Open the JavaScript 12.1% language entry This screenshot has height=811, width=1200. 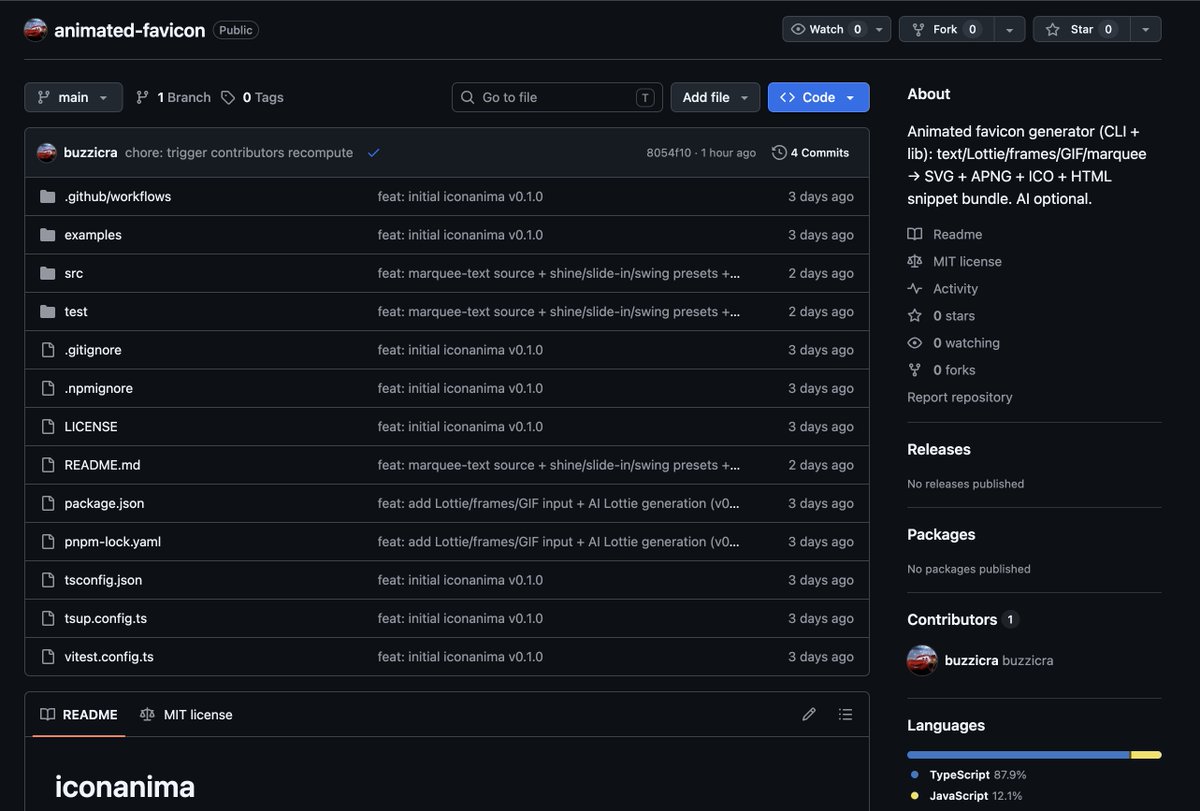click(x=968, y=796)
